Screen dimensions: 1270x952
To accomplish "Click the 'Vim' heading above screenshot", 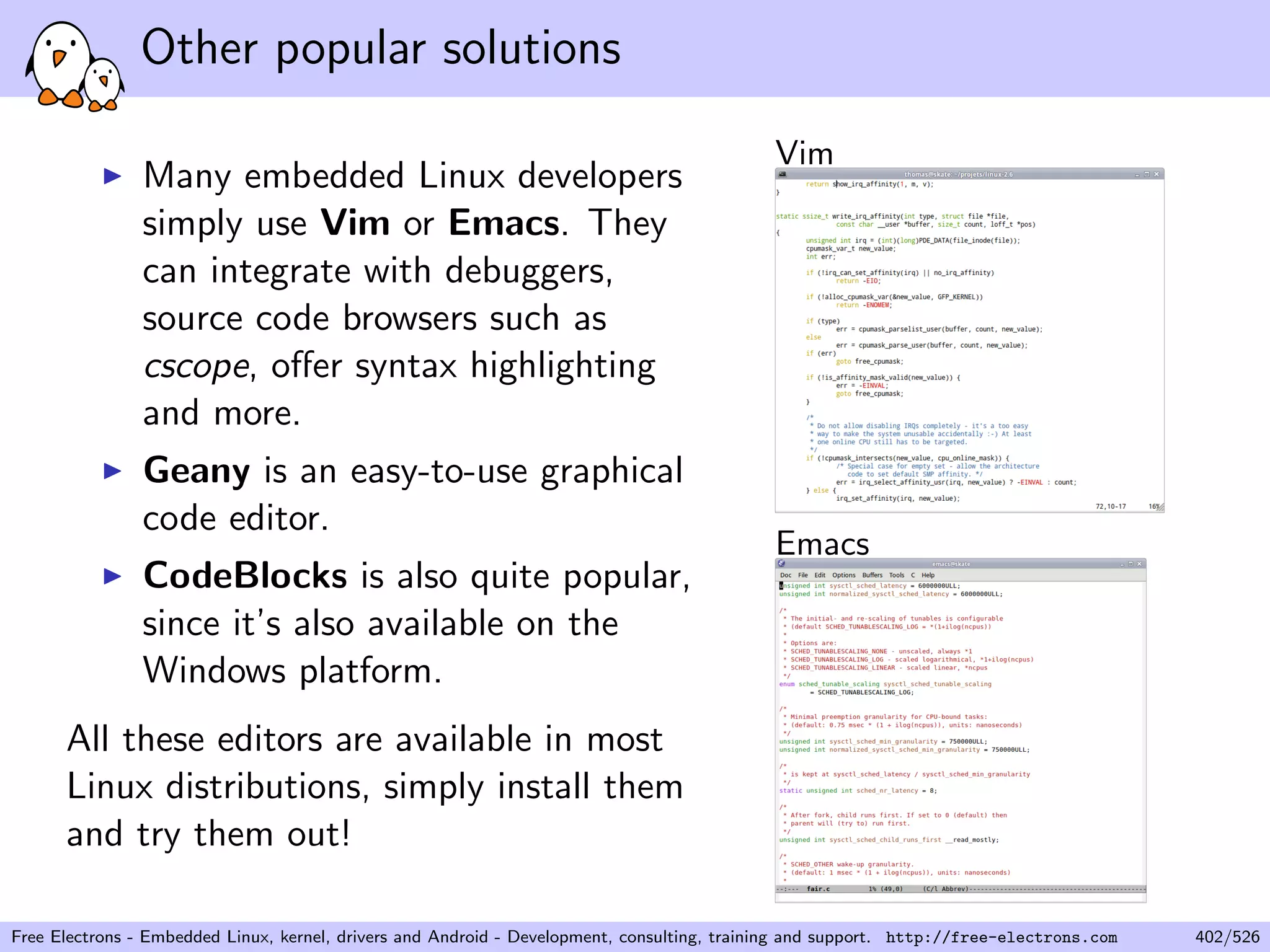I will 804,153.
